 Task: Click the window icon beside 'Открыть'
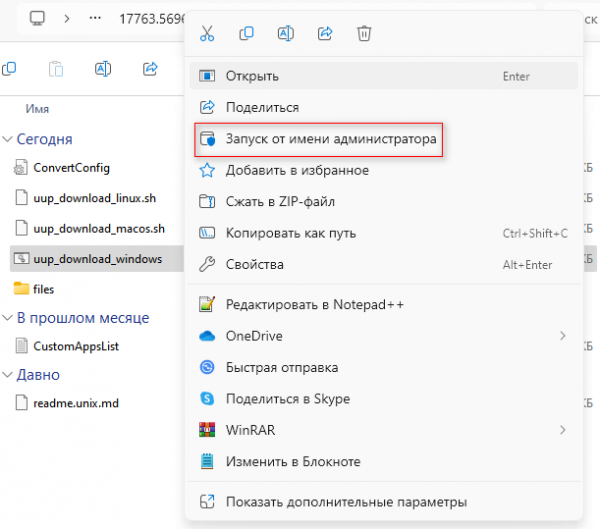pyautogui.click(x=207, y=76)
